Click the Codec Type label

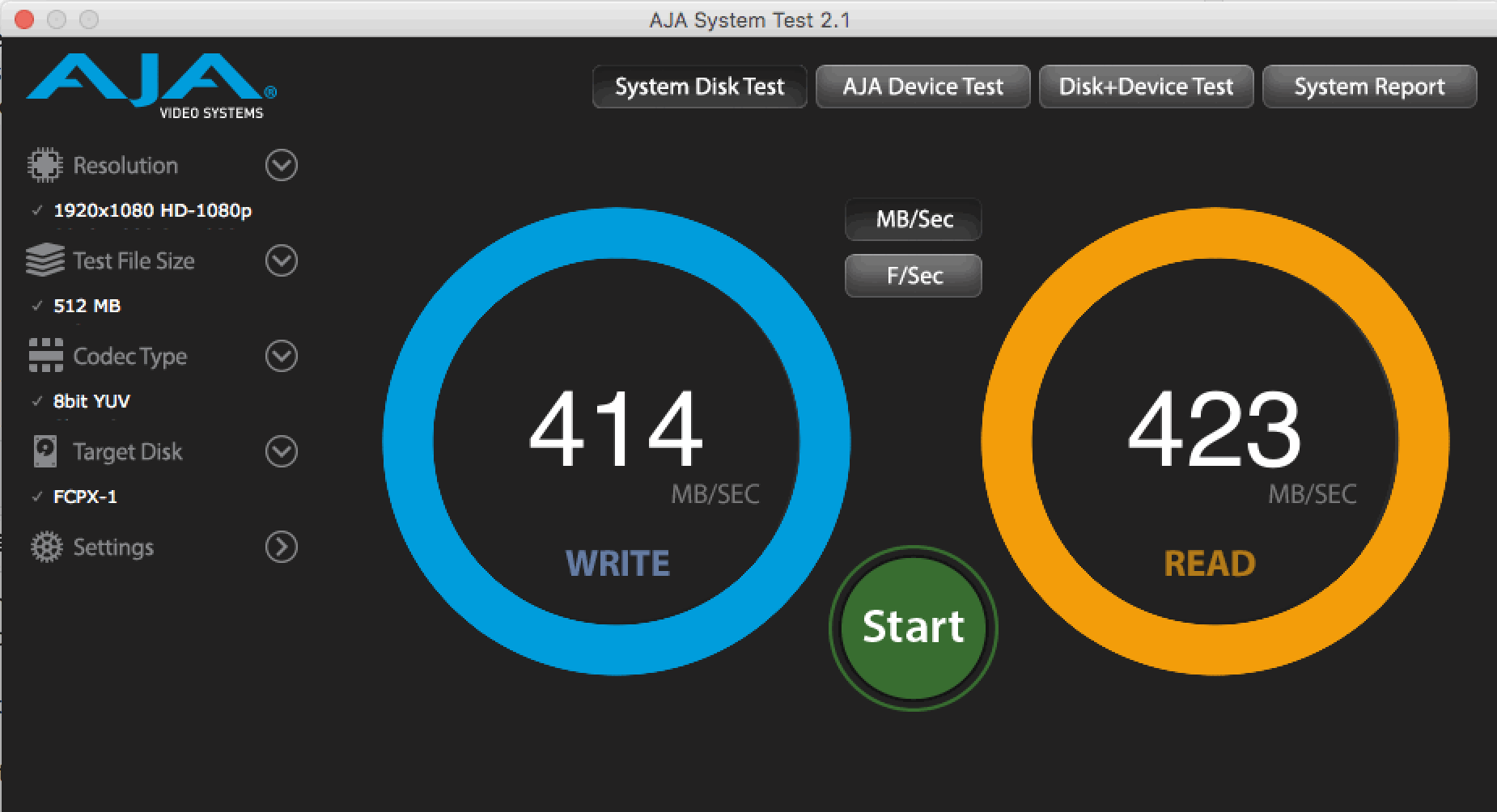[129, 357]
